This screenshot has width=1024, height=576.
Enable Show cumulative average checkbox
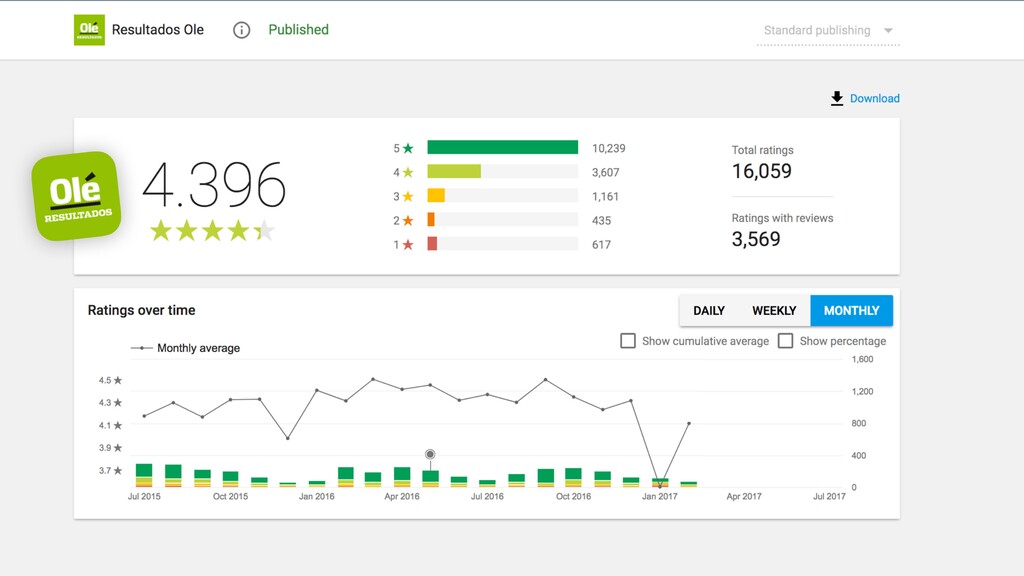(x=628, y=341)
